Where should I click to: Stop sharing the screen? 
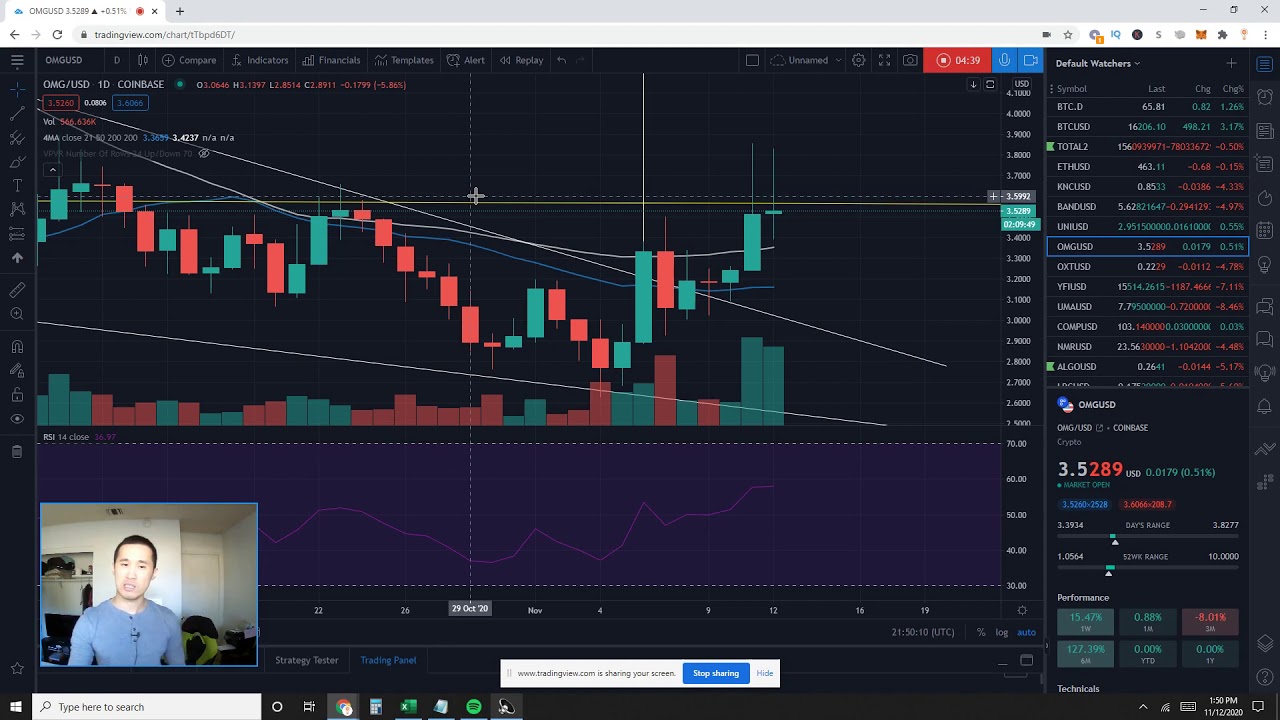click(x=716, y=673)
